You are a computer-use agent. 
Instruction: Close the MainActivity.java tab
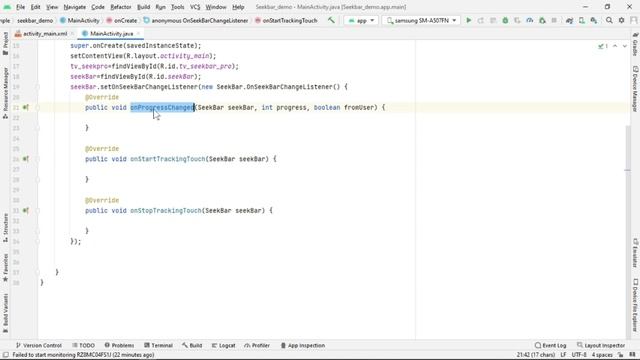click(138, 33)
